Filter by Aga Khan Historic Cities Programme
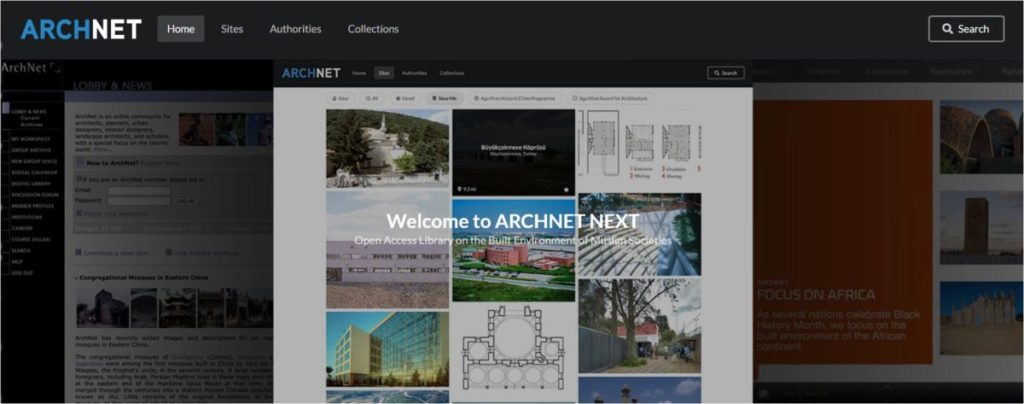The width and height of the screenshot is (1024, 404). point(517,98)
